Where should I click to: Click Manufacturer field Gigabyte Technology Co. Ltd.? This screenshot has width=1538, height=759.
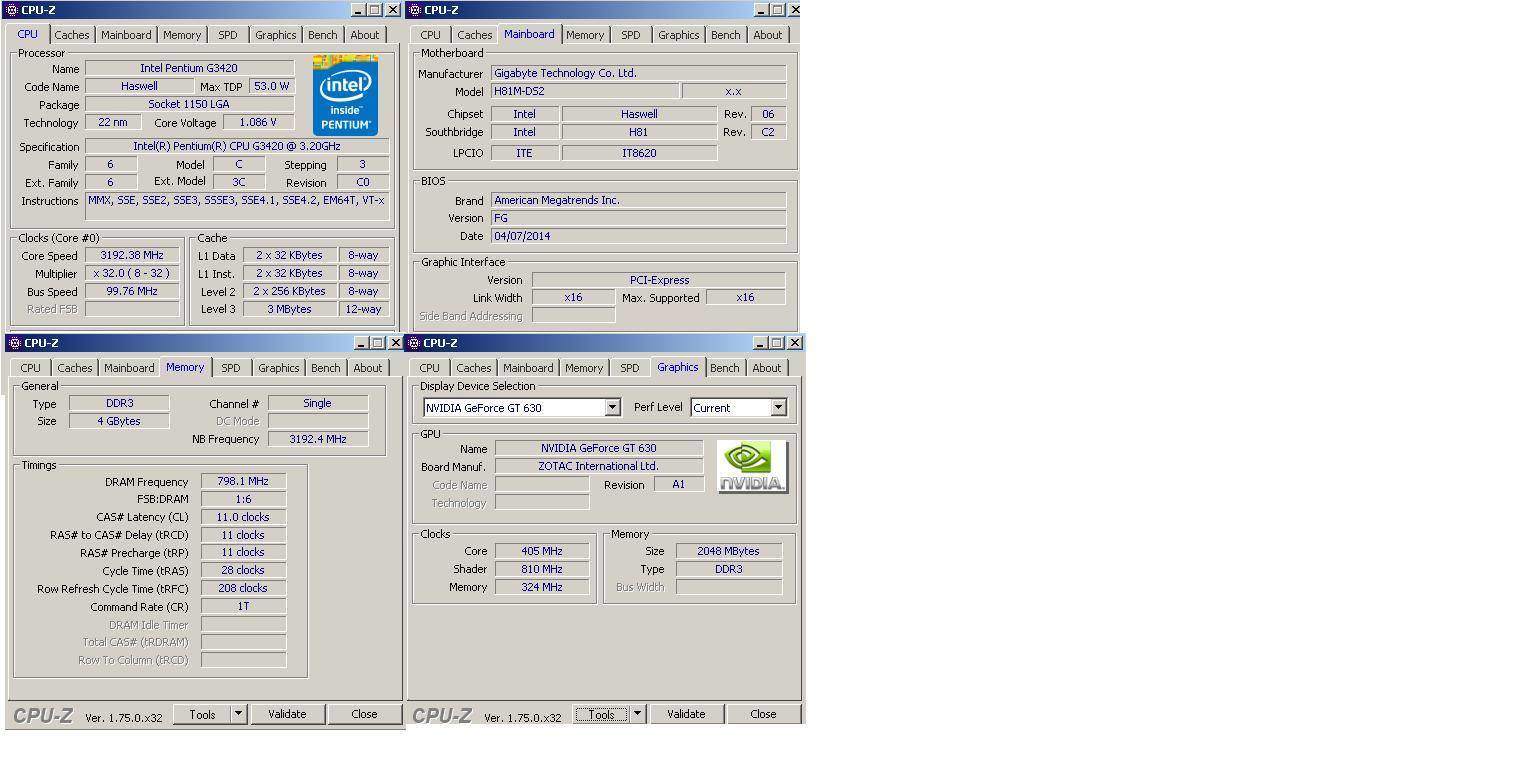pos(638,73)
